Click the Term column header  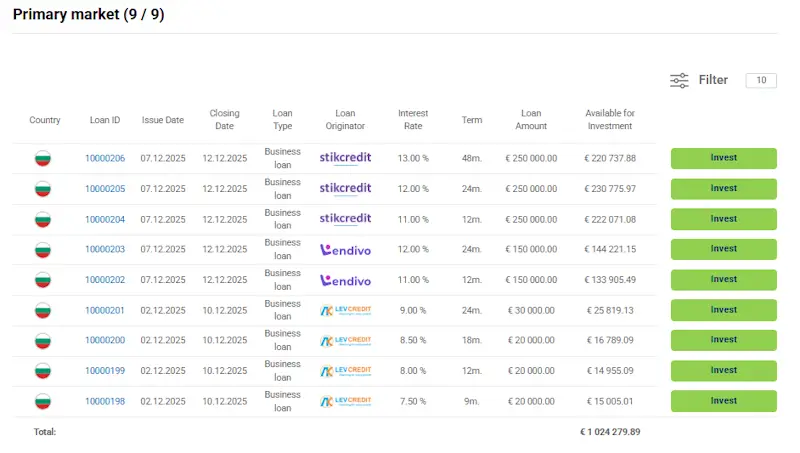pyautogui.click(x=472, y=120)
